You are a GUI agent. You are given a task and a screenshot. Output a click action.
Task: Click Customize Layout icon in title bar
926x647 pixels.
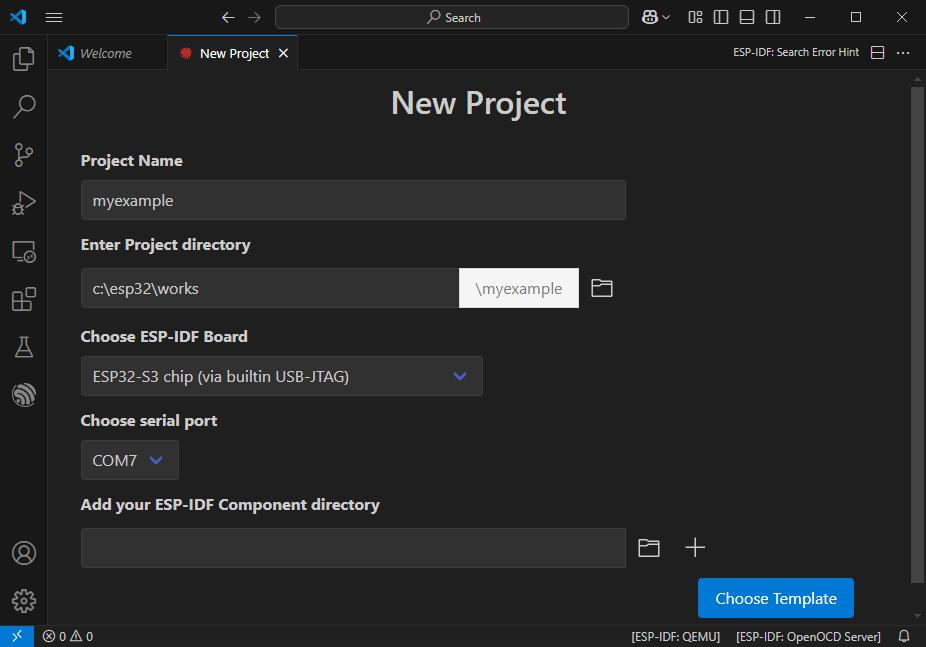pos(695,17)
